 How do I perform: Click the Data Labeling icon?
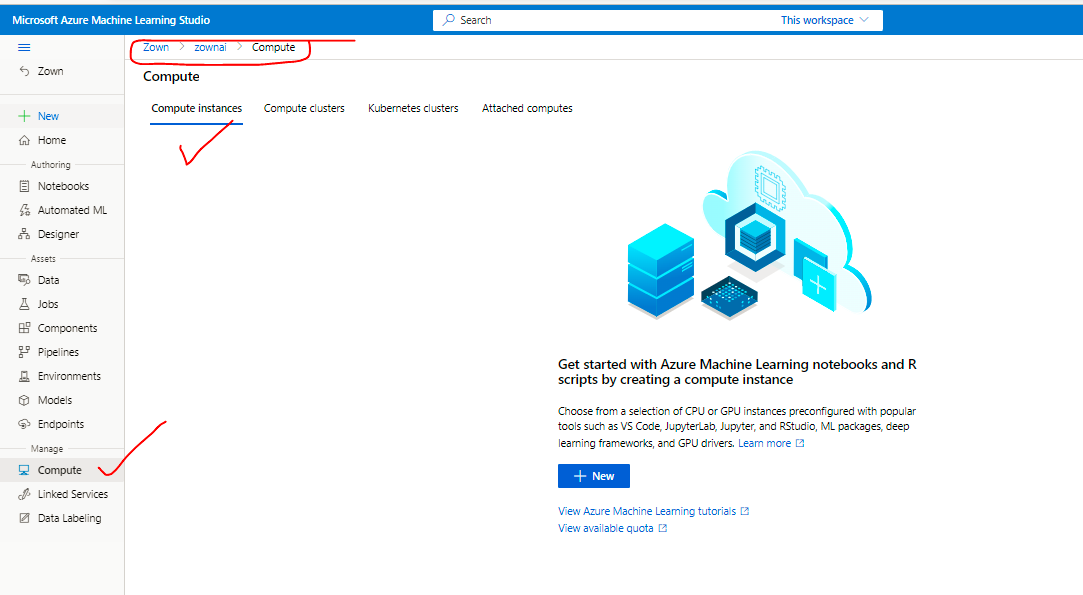tap(24, 518)
